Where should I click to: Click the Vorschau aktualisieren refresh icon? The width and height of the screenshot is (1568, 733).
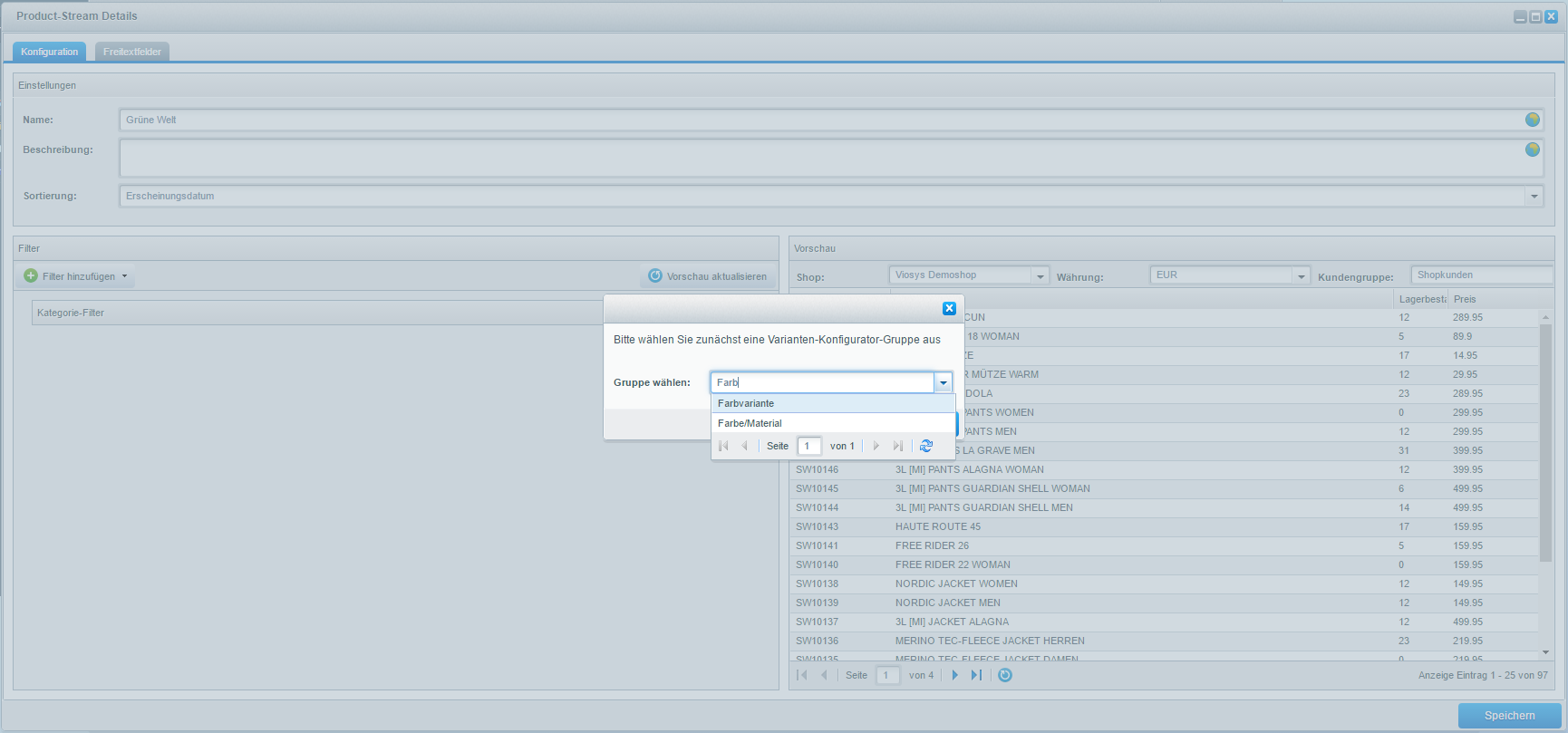coord(655,275)
